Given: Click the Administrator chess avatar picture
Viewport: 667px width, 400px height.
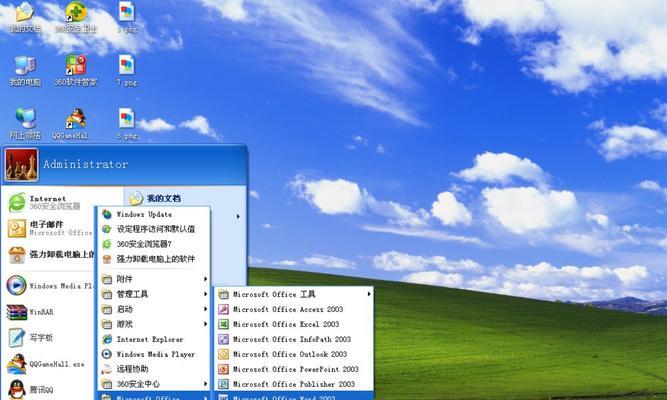Looking at the screenshot, I should coord(21,163).
